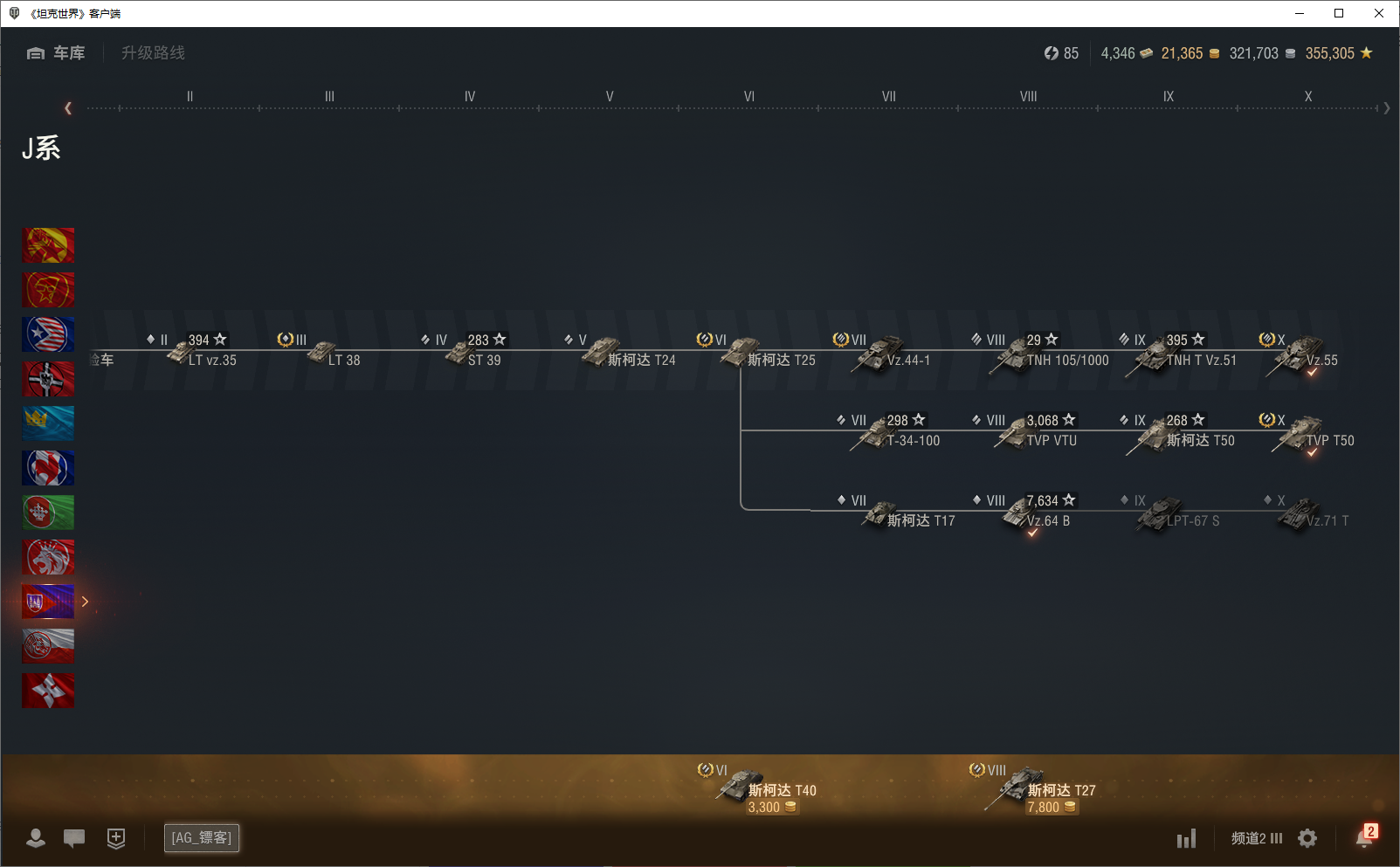Open the 升级路线 tech tree tab

pos(153,53)
